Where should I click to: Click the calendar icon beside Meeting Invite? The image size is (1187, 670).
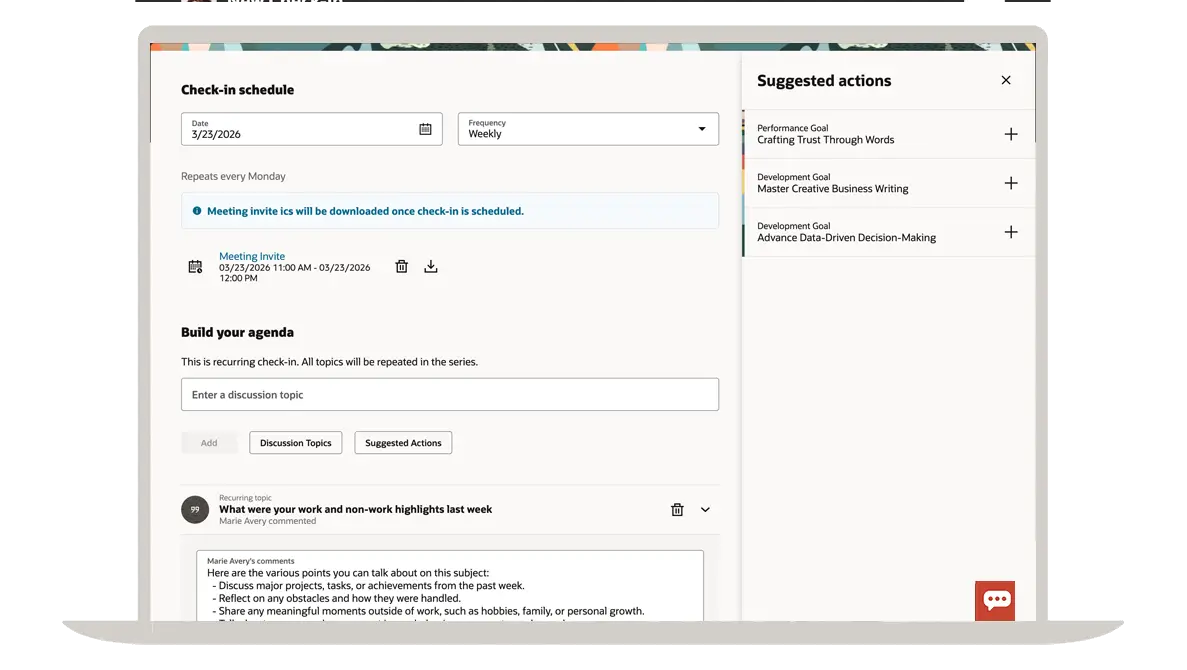click(196, 267)
